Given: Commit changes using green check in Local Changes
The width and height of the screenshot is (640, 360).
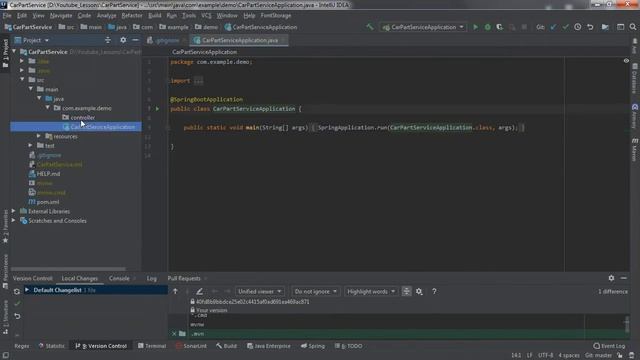Looking at the screenshot, I should tap(17, 304).
